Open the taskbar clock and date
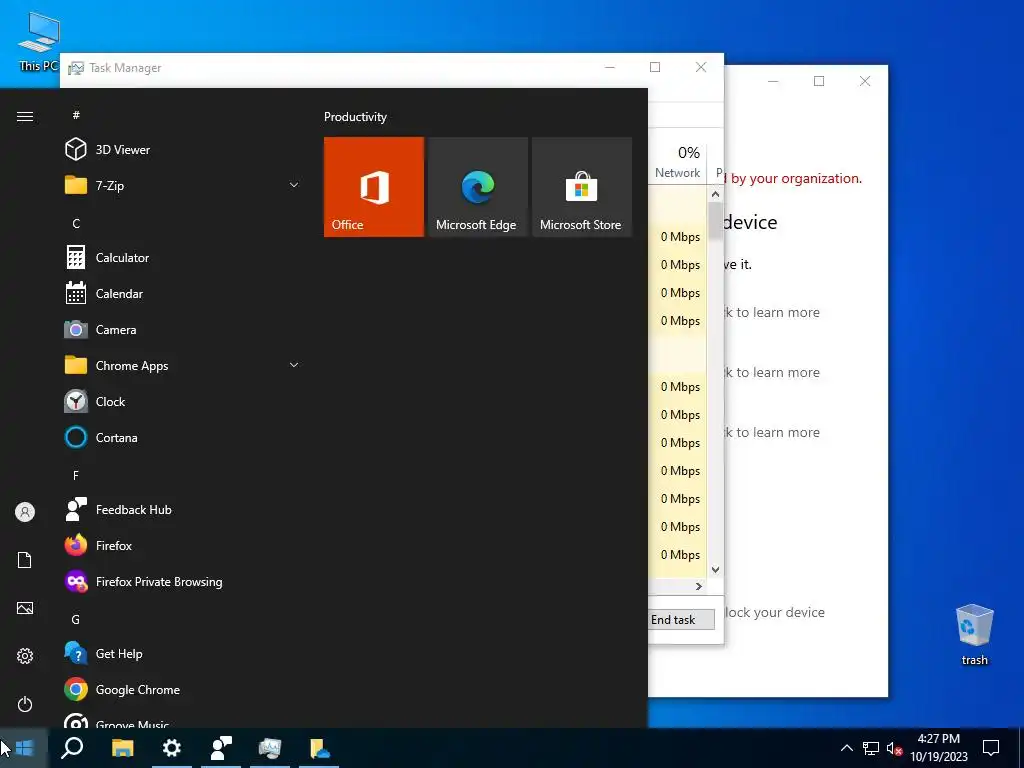 tap(938, 748)
